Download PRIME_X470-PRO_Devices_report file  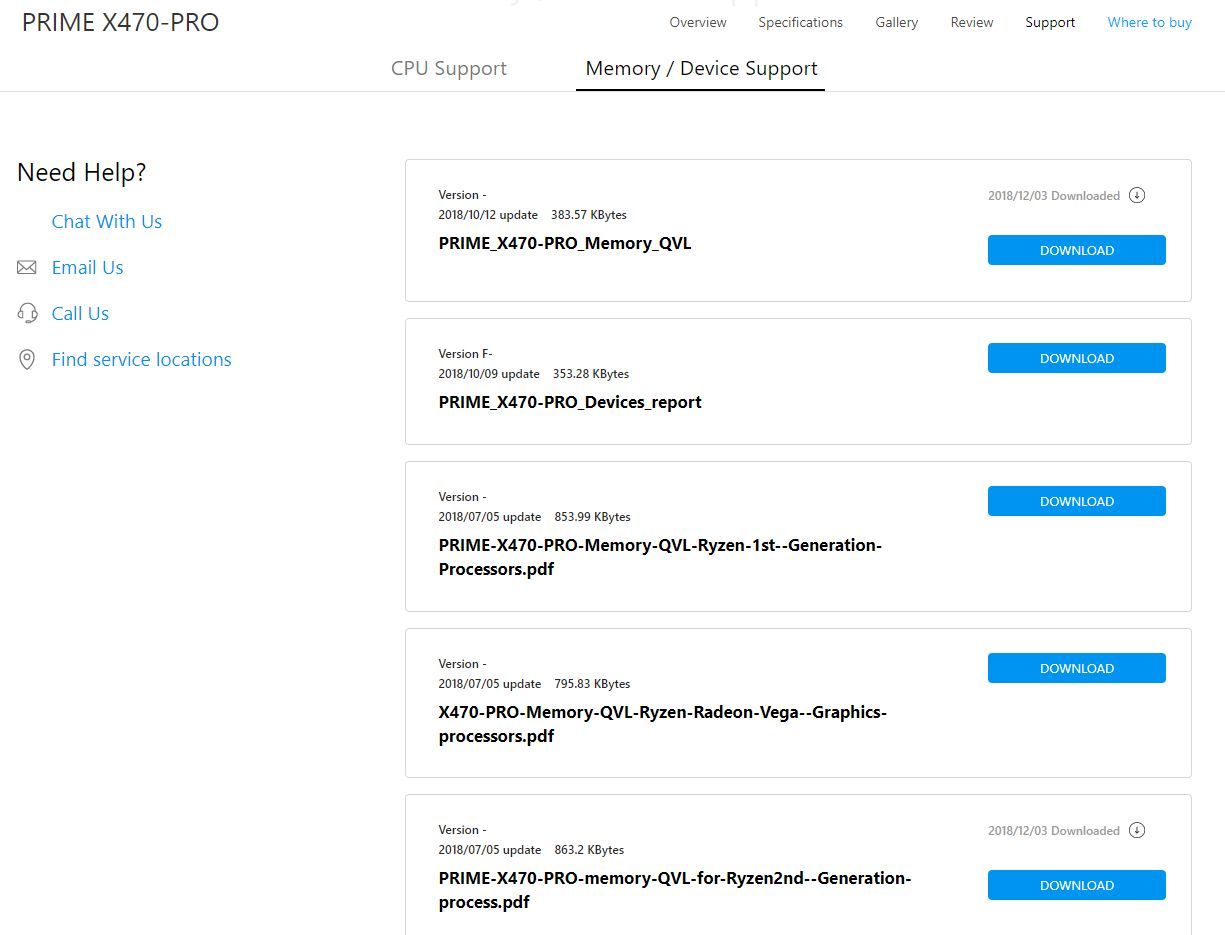point(1076,358)
